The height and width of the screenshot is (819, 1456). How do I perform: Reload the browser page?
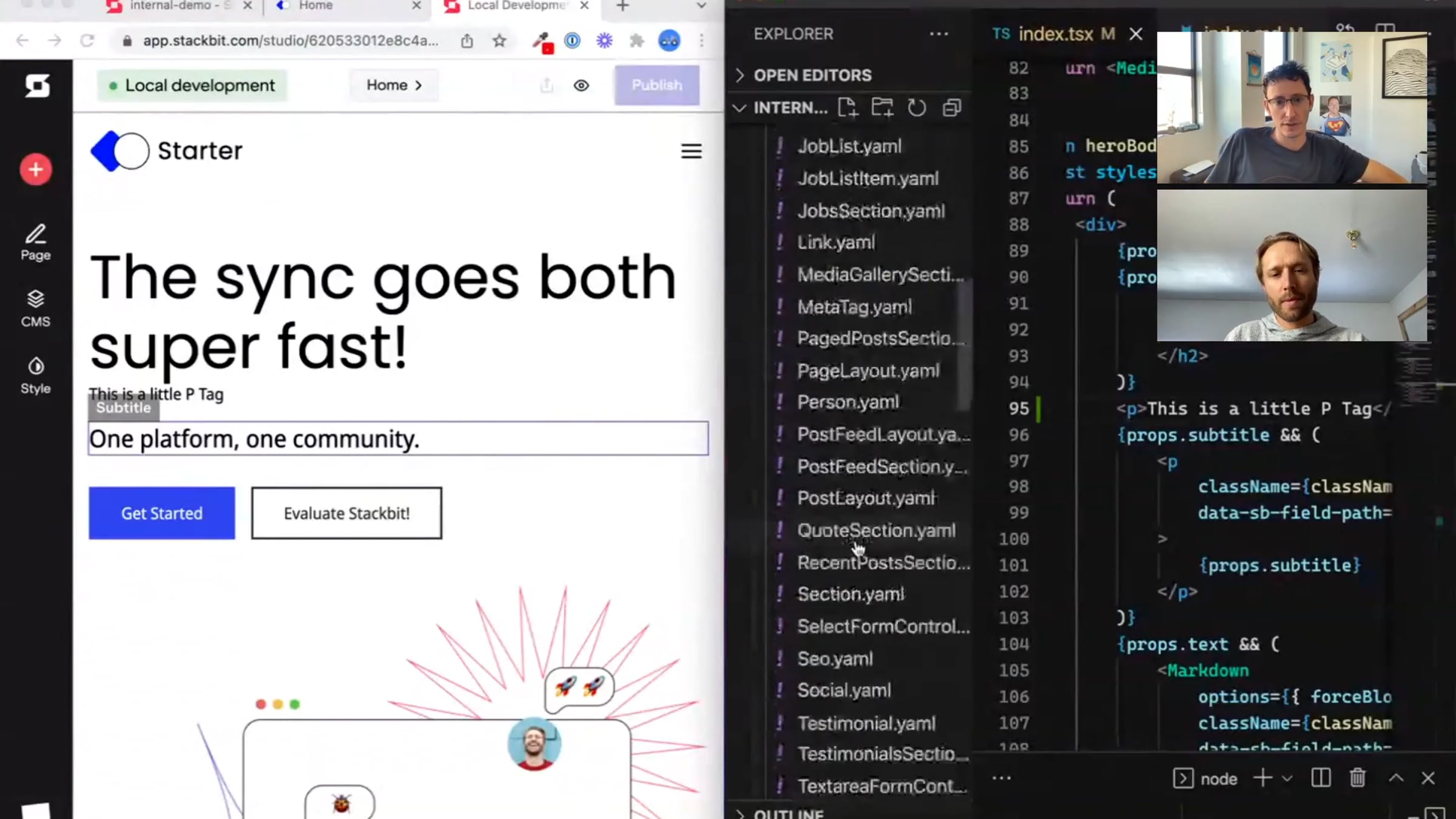point(87,41)
